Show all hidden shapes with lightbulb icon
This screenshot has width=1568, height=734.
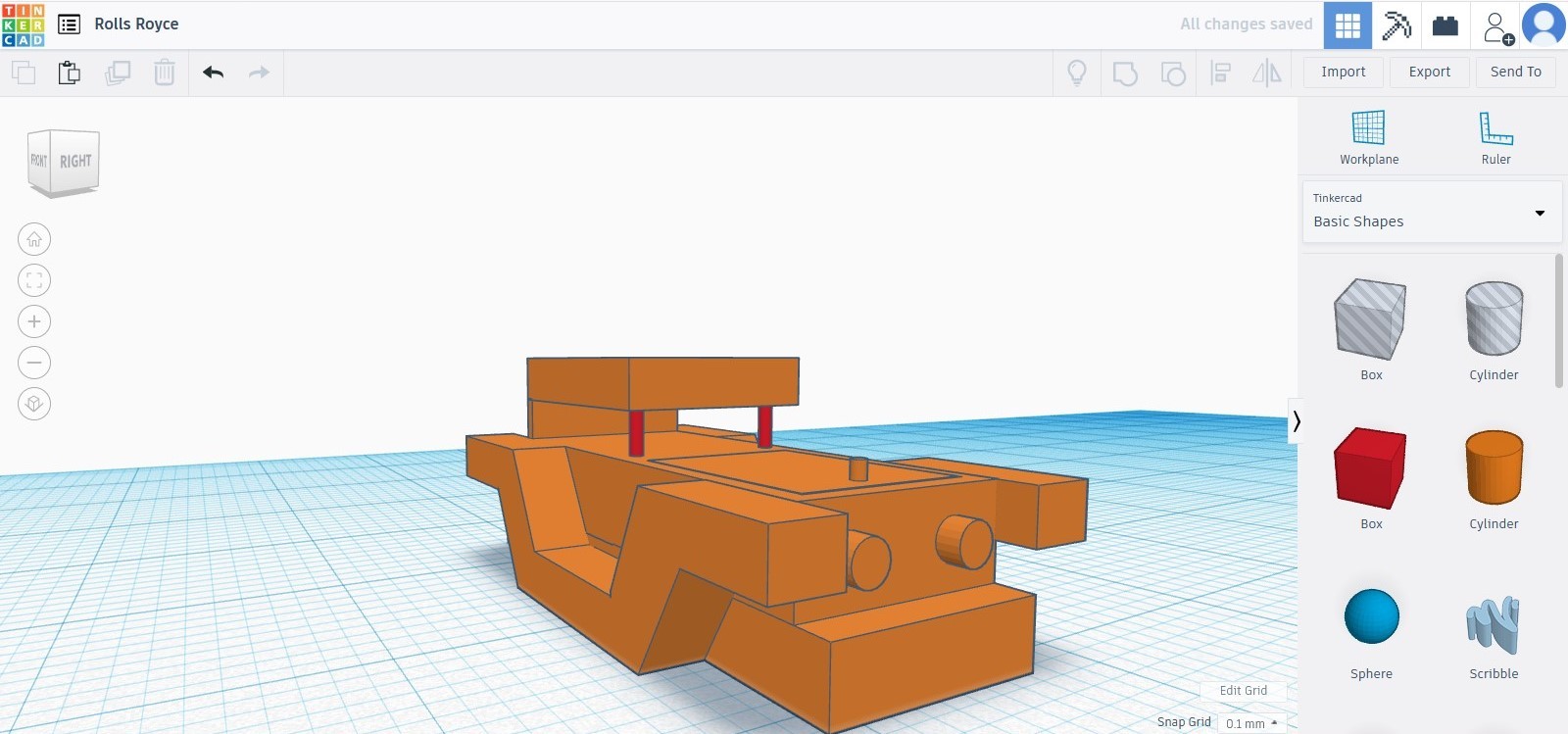1077,73
